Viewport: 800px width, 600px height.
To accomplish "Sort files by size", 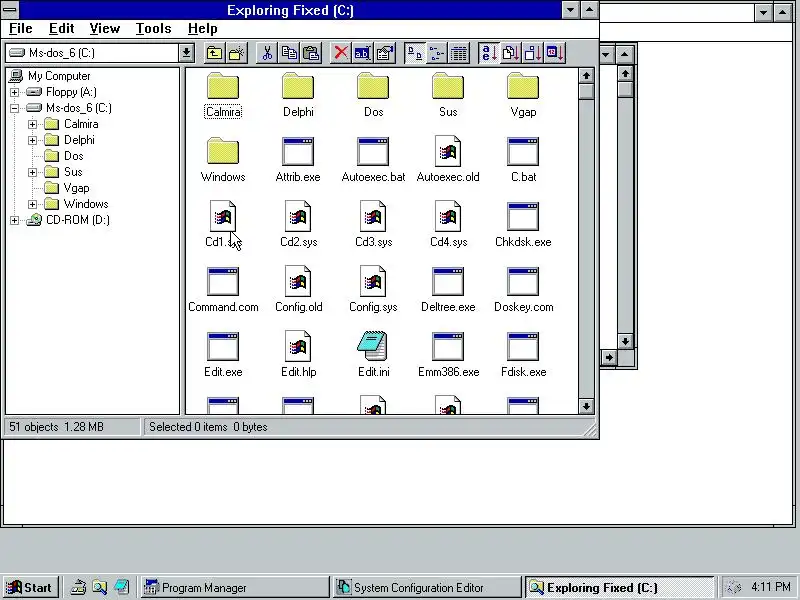I will (x=533, y=53).
